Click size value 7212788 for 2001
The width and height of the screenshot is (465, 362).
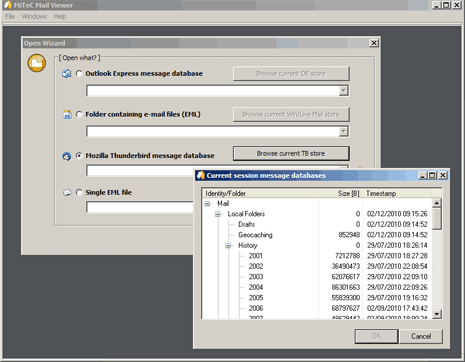tap(347, 256)
